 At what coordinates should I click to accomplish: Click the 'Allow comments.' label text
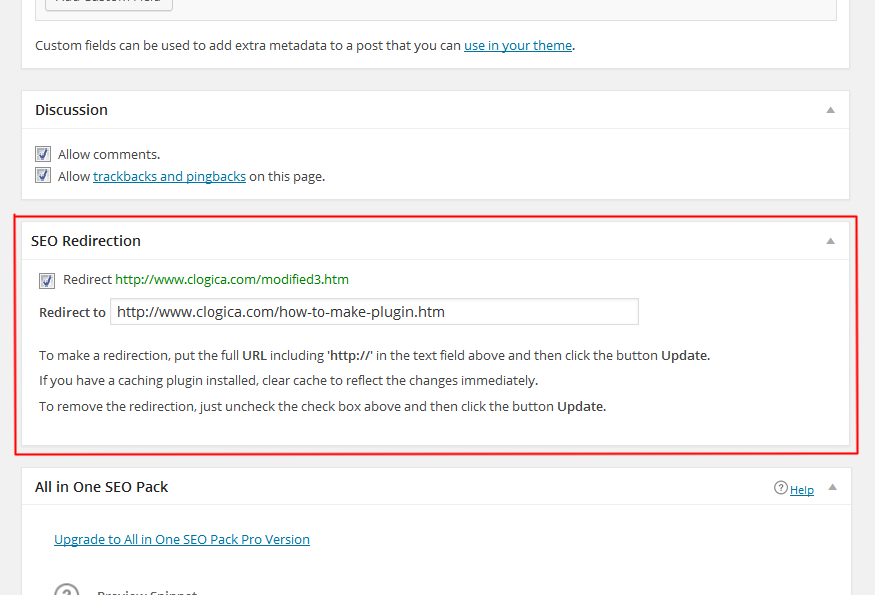pos(109,154)
